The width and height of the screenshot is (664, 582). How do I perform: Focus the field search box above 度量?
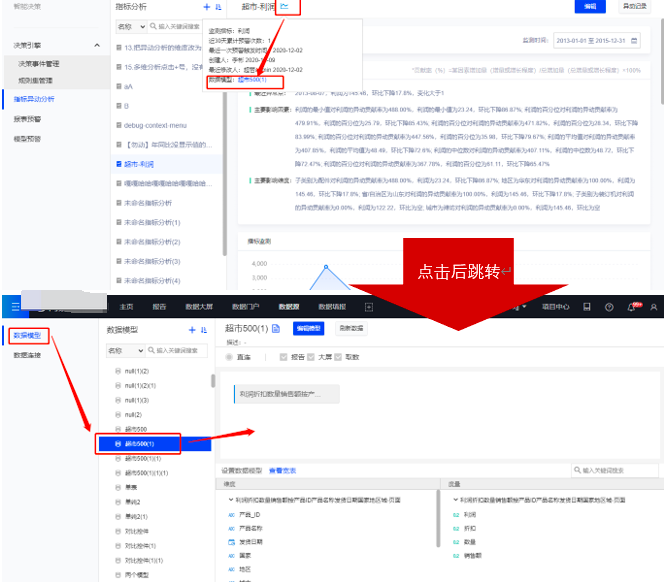[x=614, y=470]
